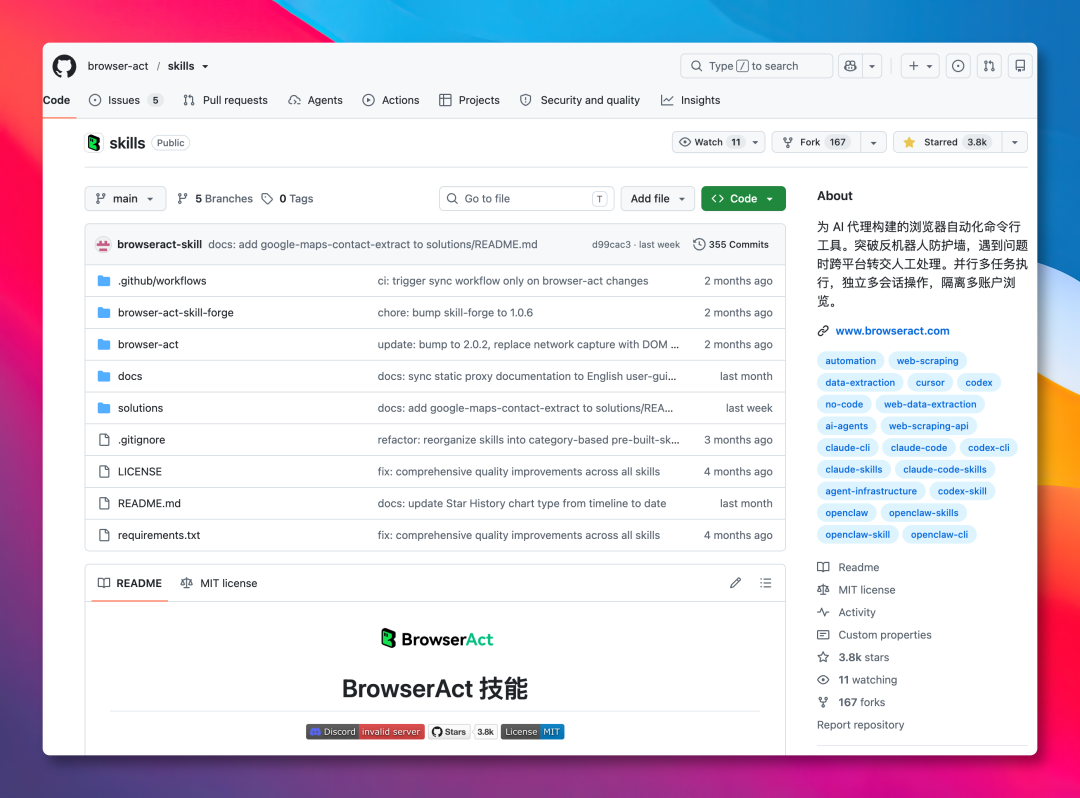
Task: Open the dropdown arrow beside Fork
Action: (873, 143)
